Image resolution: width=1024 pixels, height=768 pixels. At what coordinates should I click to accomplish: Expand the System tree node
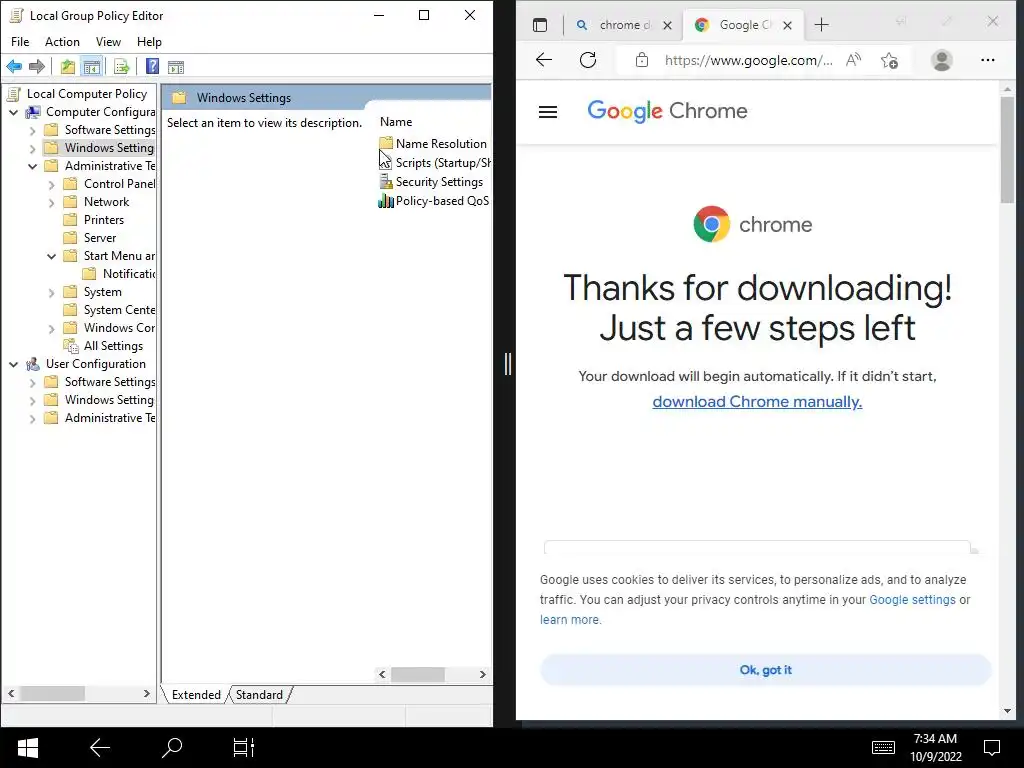52,293
